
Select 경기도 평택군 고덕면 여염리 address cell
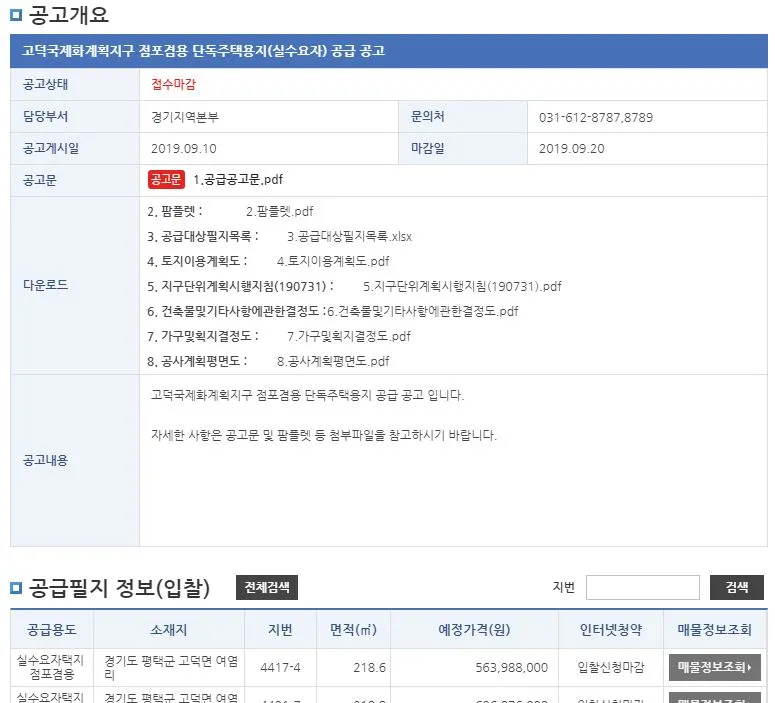click(171, 667)
